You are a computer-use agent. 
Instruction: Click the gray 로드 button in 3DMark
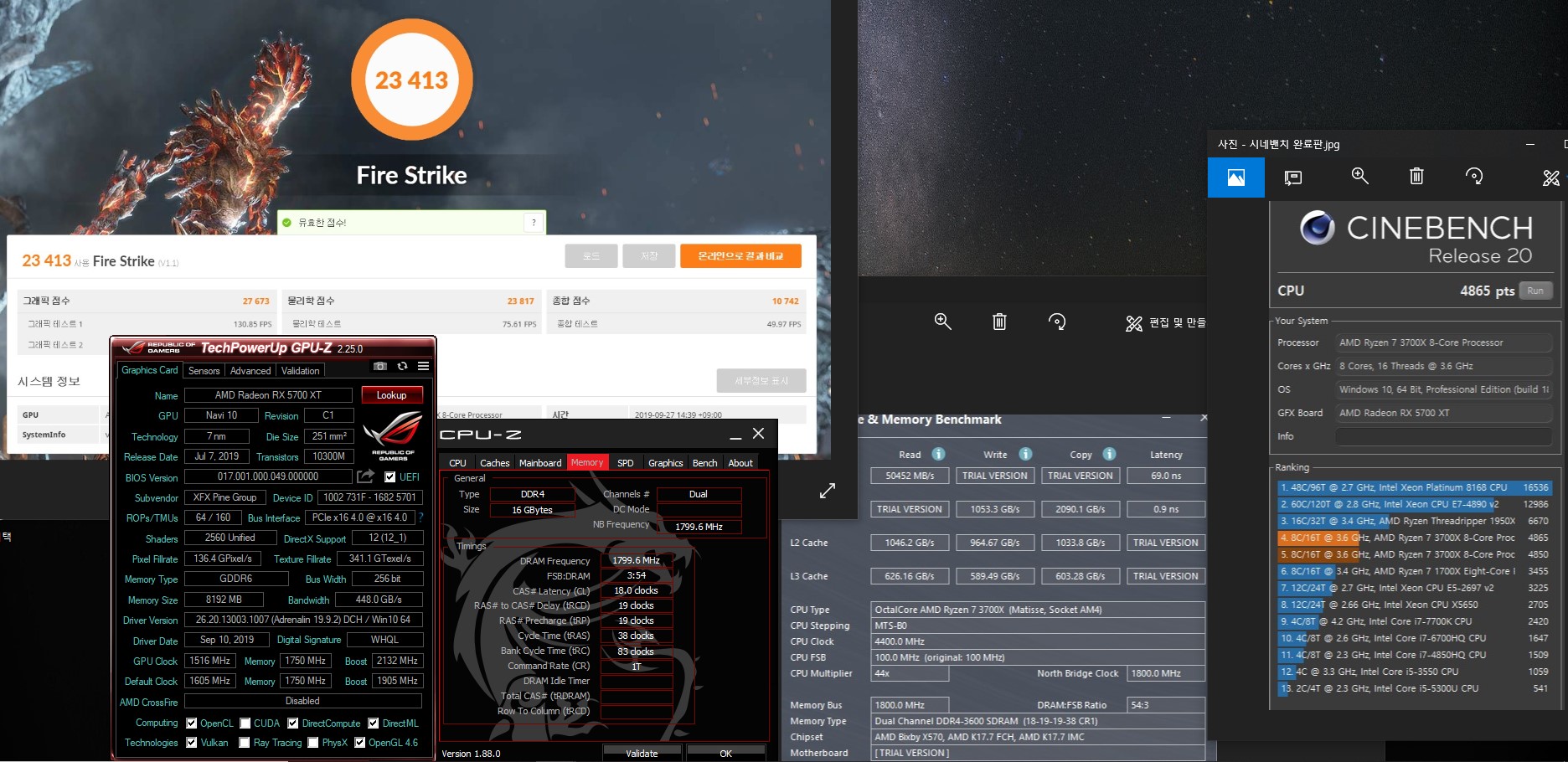click(591, 255)
